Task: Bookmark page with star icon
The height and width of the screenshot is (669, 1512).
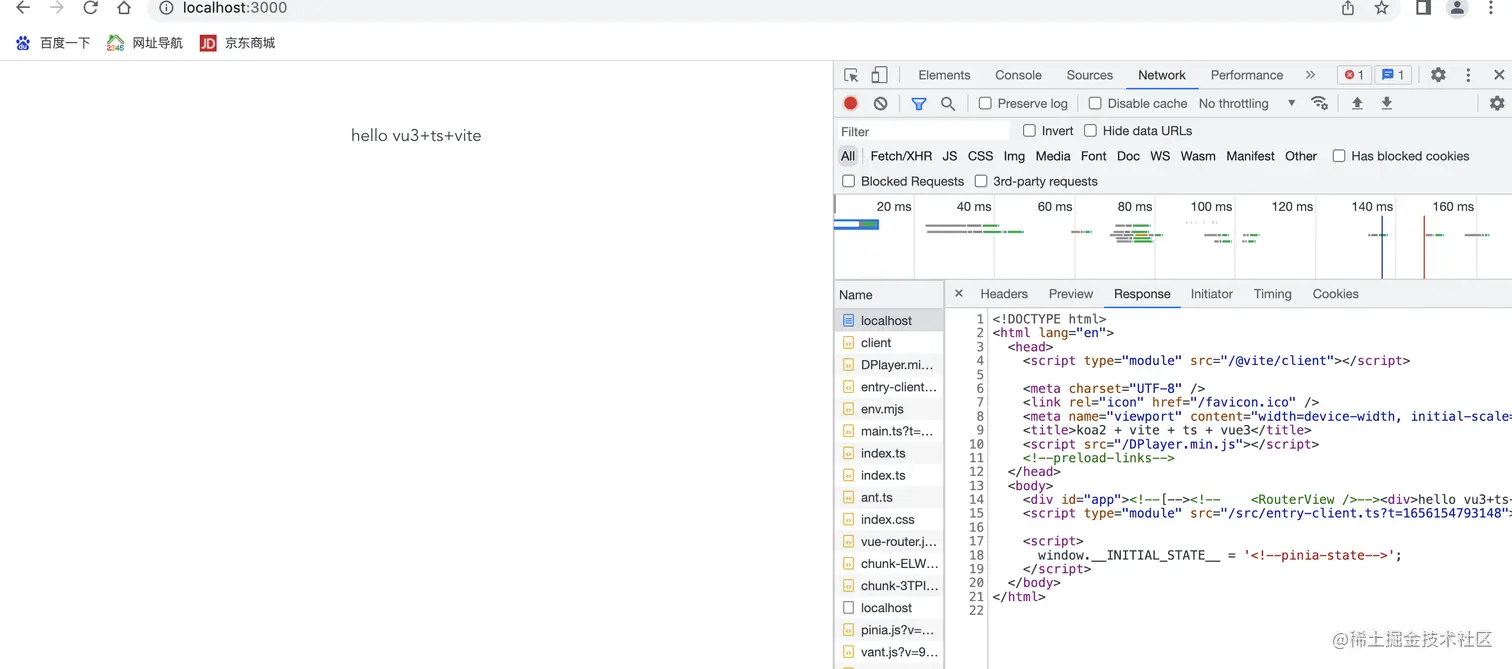Action: pyautogui.click(x=1382, y=8)
